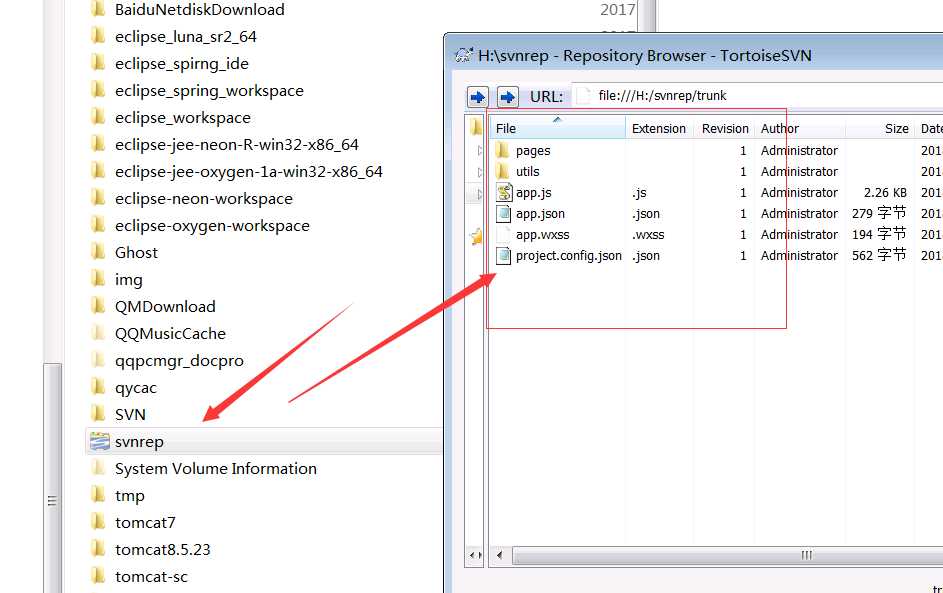Select the tomcat-sc folder name
The image size is (943, 593).
point(151,577)
